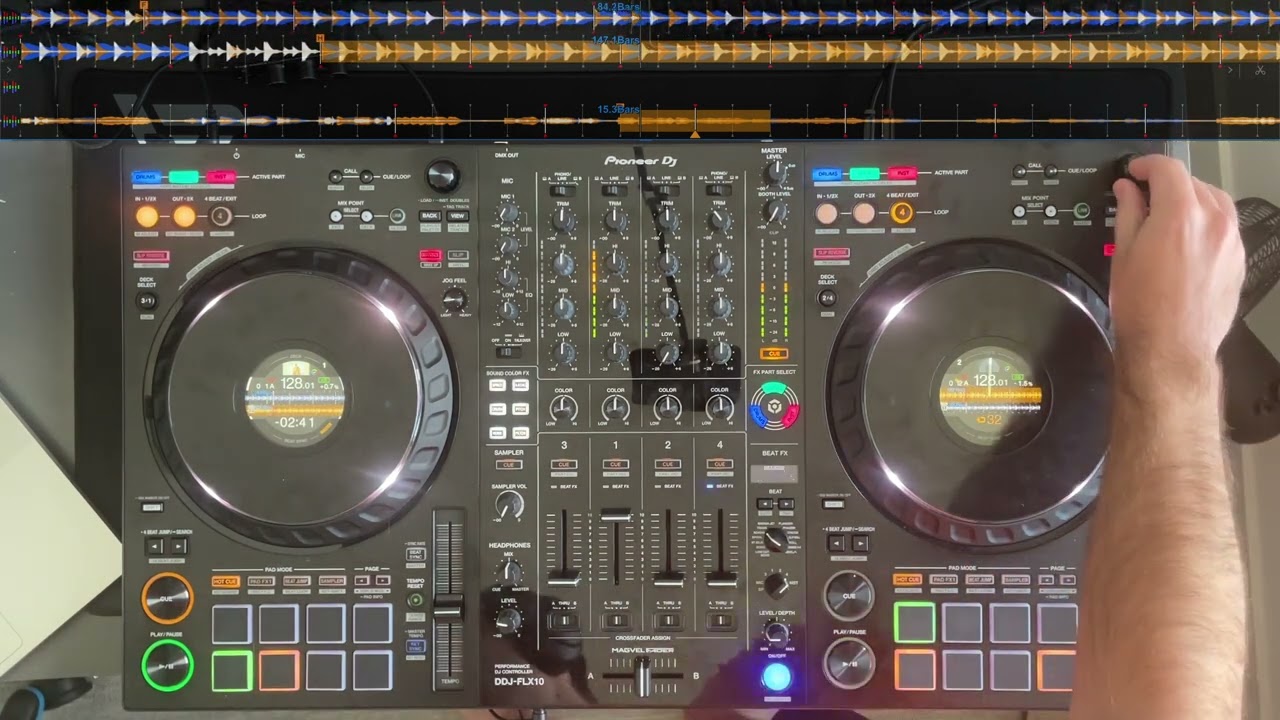
Task: Tap the left deck loop IN button
Action: click(x=147, y=216)
